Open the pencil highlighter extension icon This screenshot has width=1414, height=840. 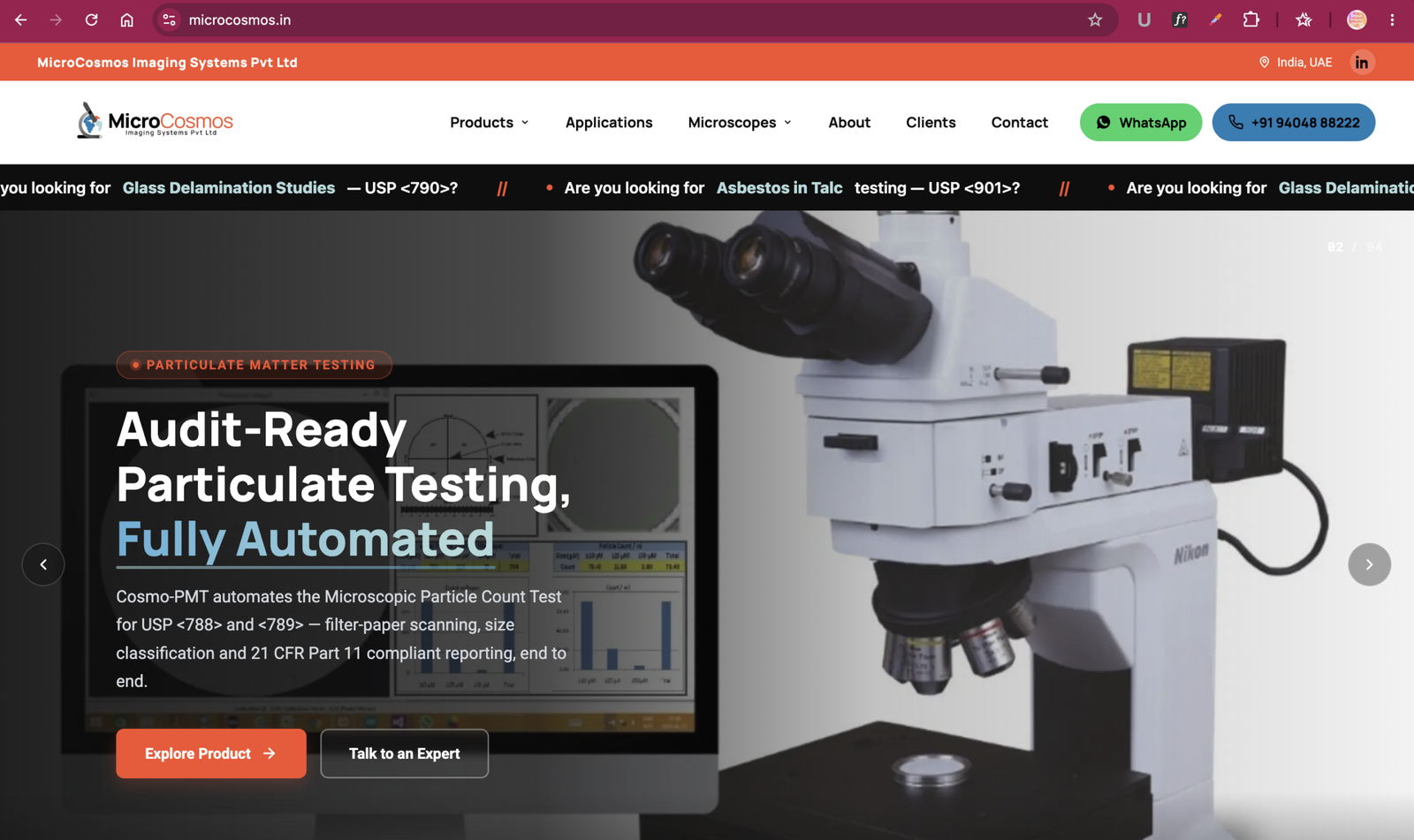click(x=1216, y=19)
